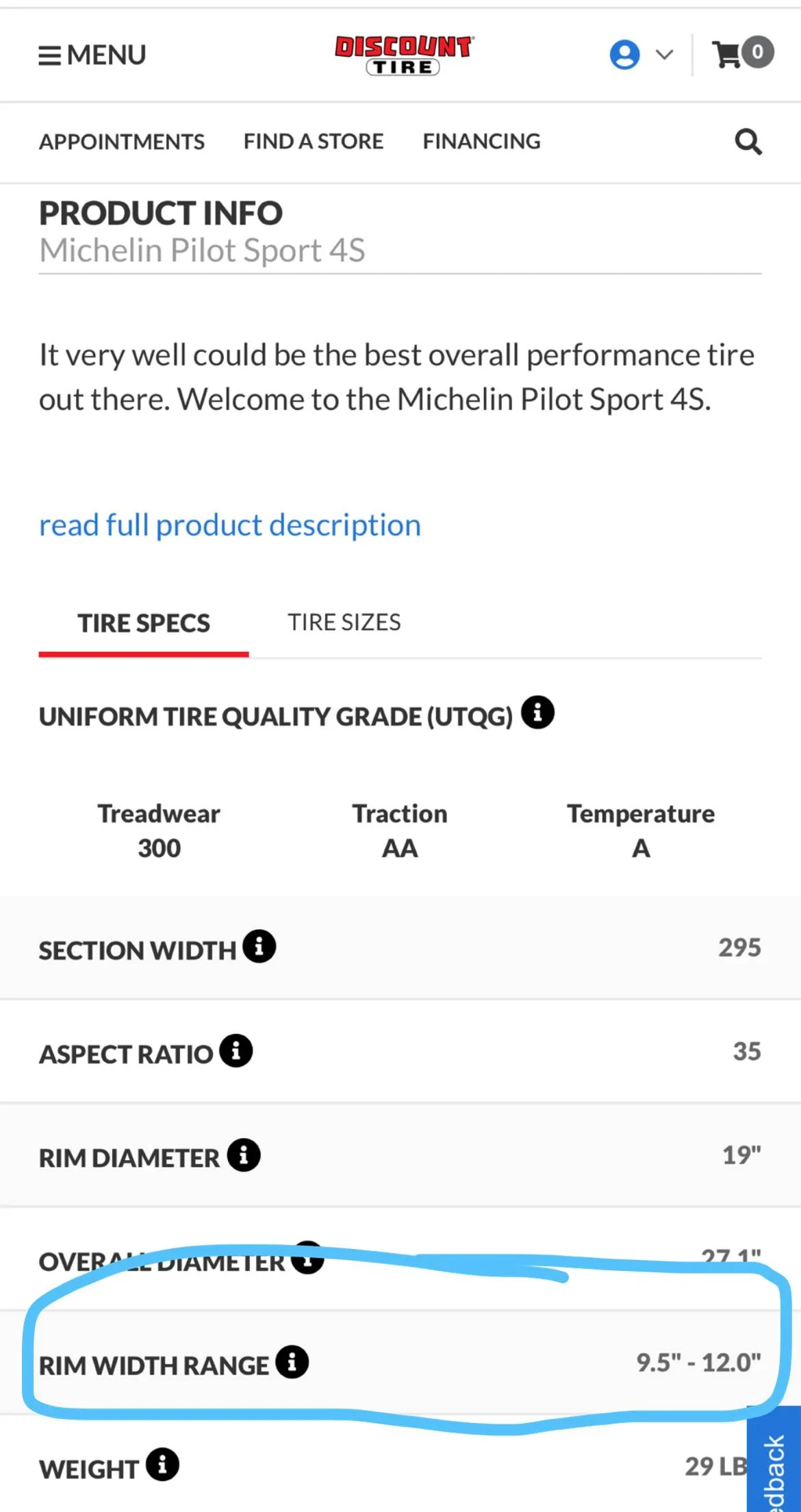Viewport: 801px width, 1512px height.
Task: Open the Financing link
Action: [481, 141]
